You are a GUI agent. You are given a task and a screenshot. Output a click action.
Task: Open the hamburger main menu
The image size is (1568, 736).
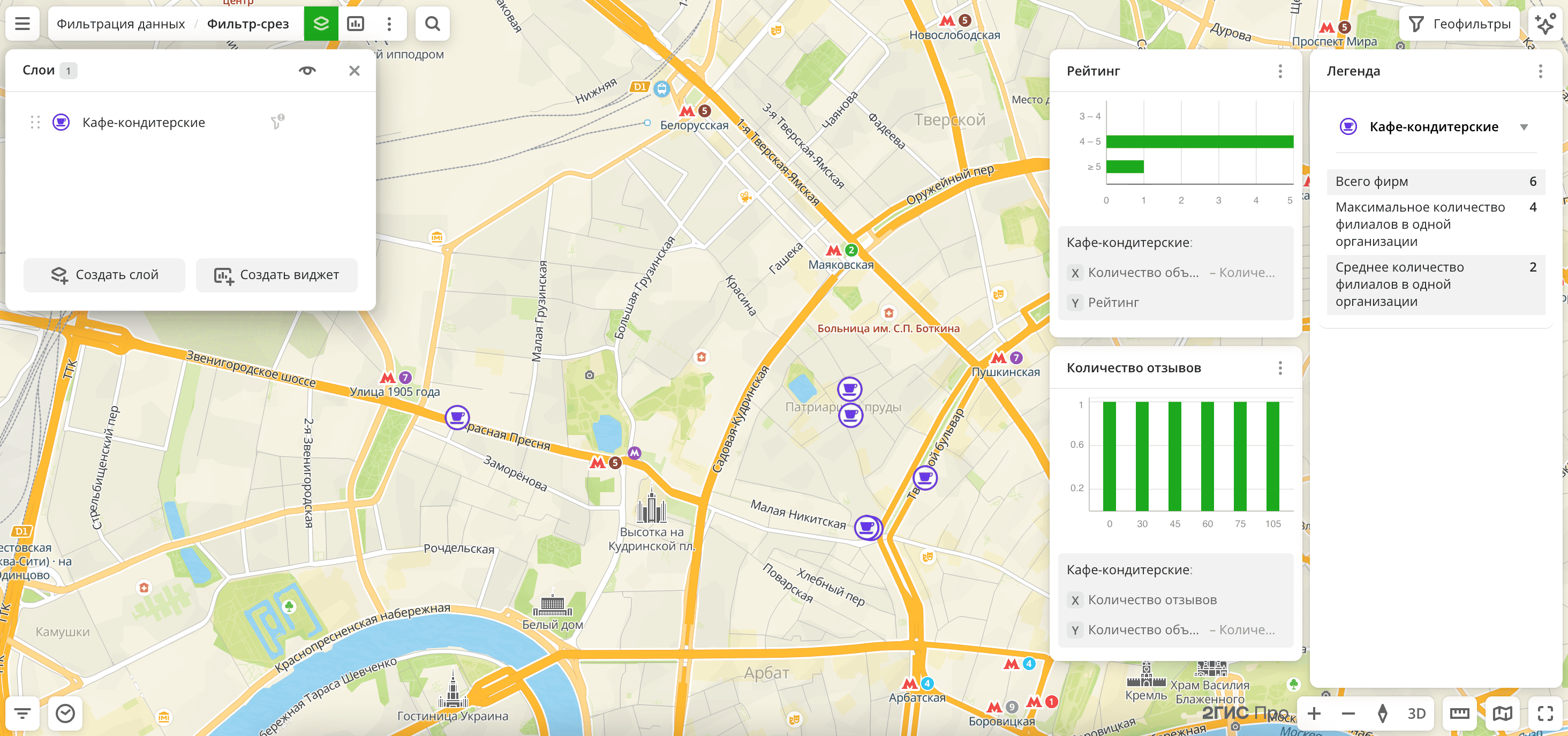pyautogui.click(x=22, y=24)
